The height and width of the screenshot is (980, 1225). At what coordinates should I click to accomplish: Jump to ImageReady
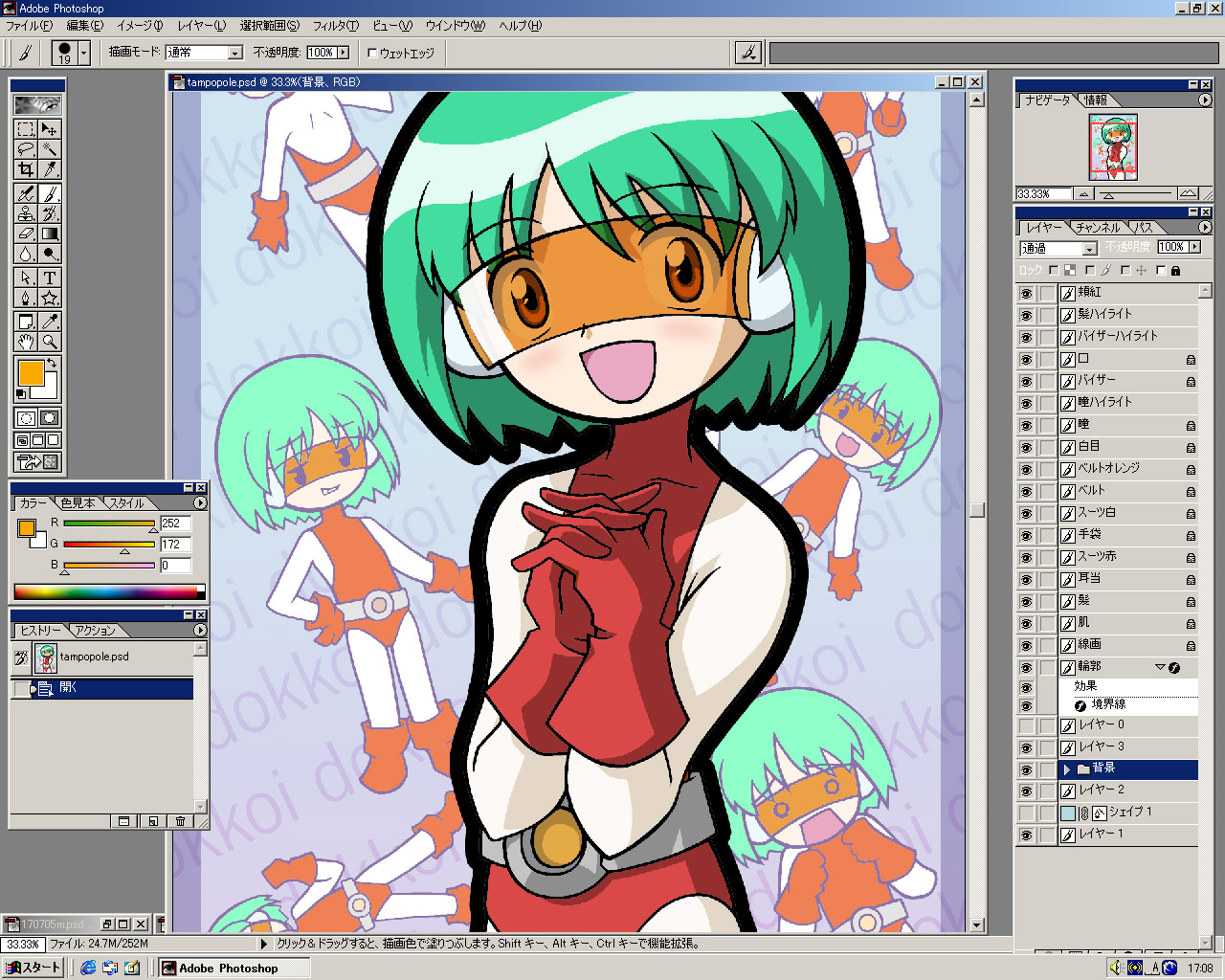click(37, 463)
